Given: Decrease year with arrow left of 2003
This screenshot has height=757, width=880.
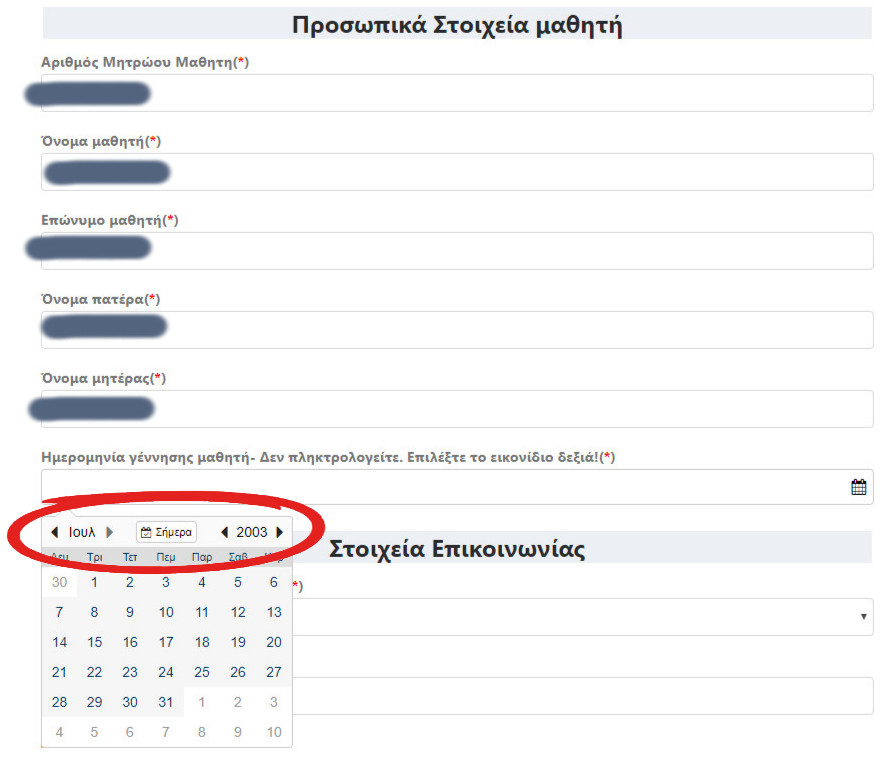Looking at the screenshot, I should [224, 532].
